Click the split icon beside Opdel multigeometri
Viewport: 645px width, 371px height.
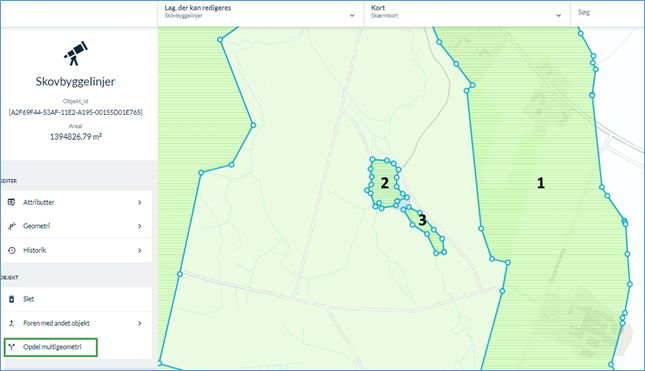coord(12,347)
